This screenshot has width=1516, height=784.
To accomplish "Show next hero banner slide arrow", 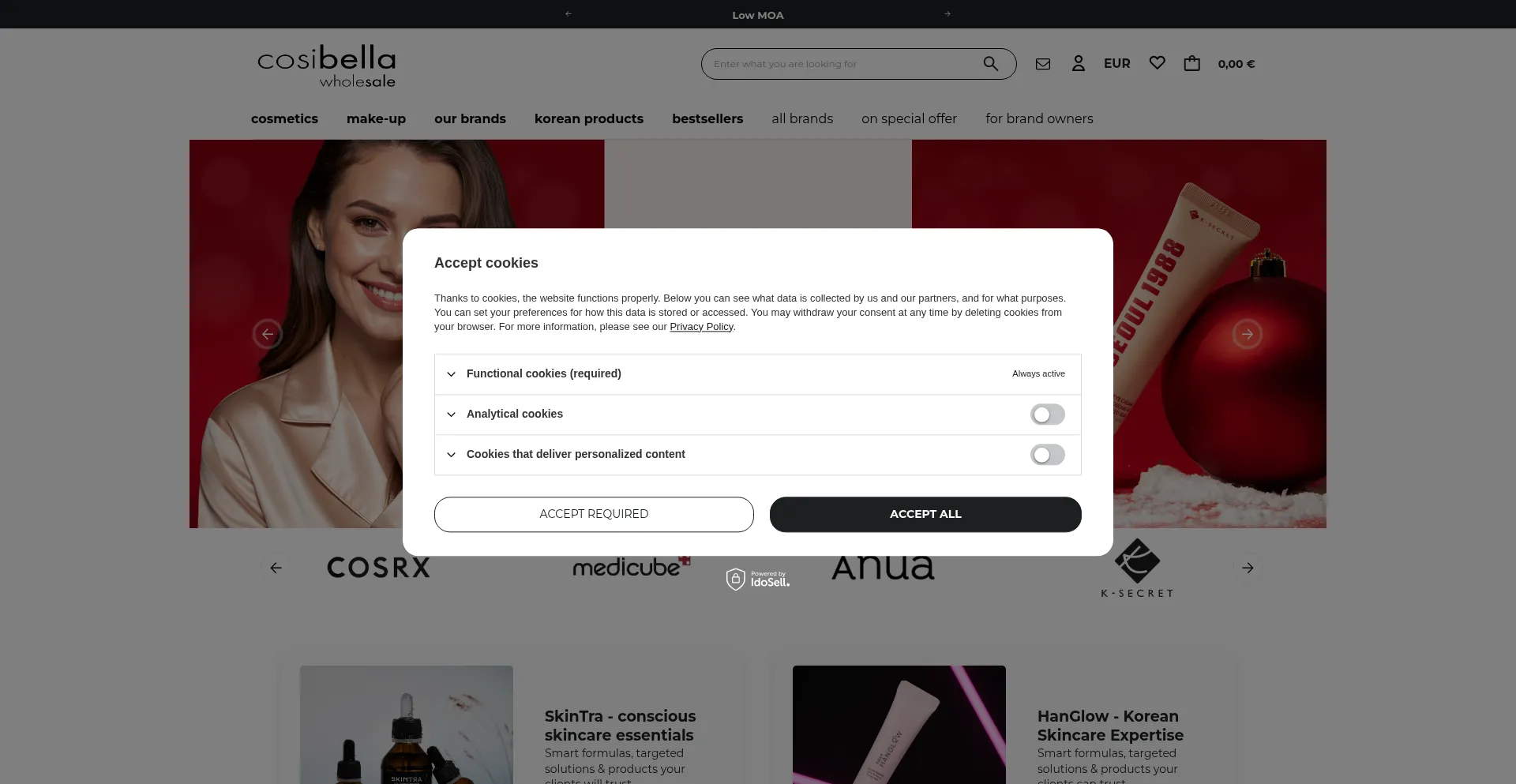I will click(1248, 334).
